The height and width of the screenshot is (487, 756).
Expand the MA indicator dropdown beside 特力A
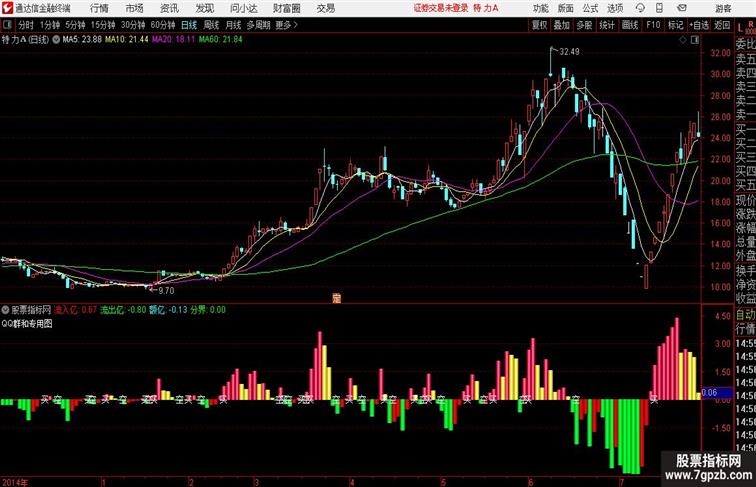(x=56, y=40)
